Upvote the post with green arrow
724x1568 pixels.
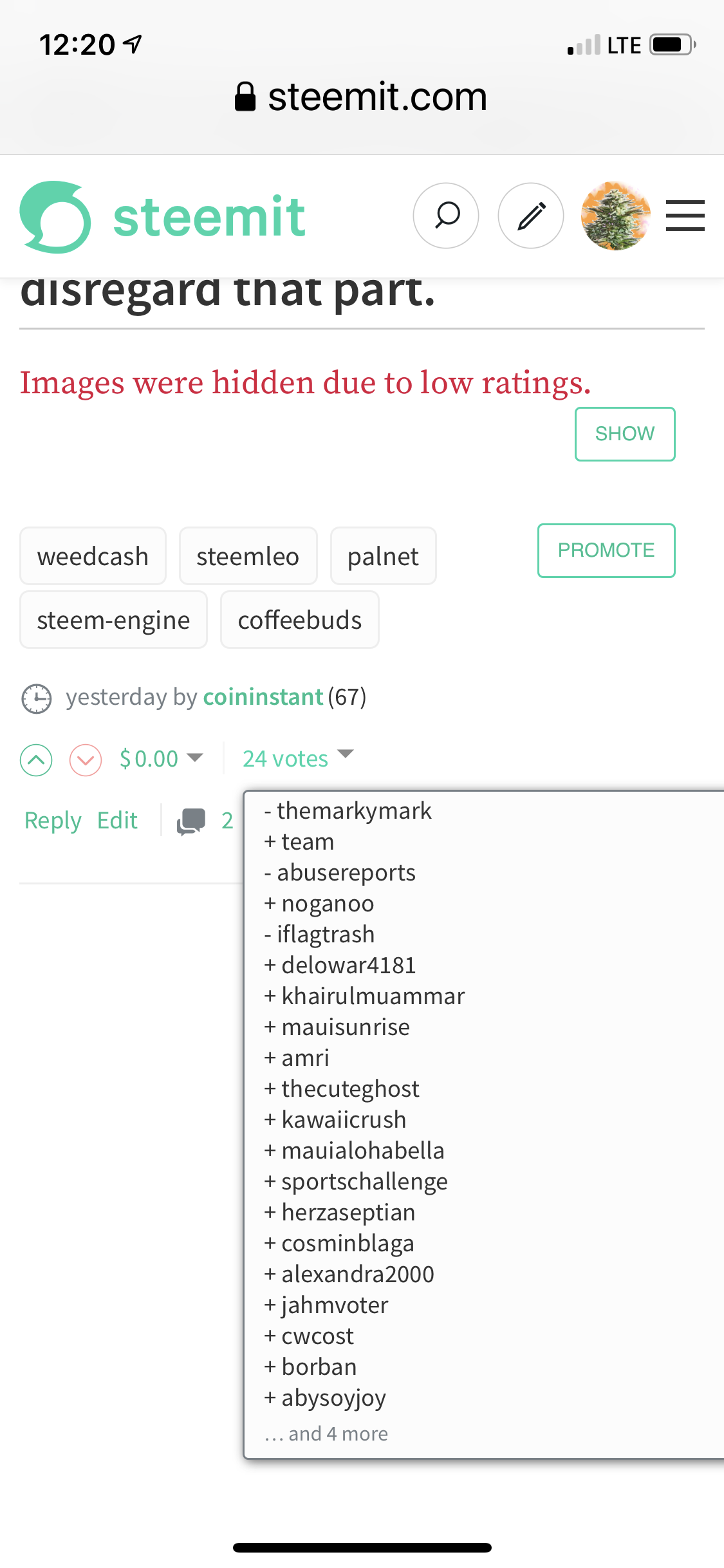click(36, 760)
